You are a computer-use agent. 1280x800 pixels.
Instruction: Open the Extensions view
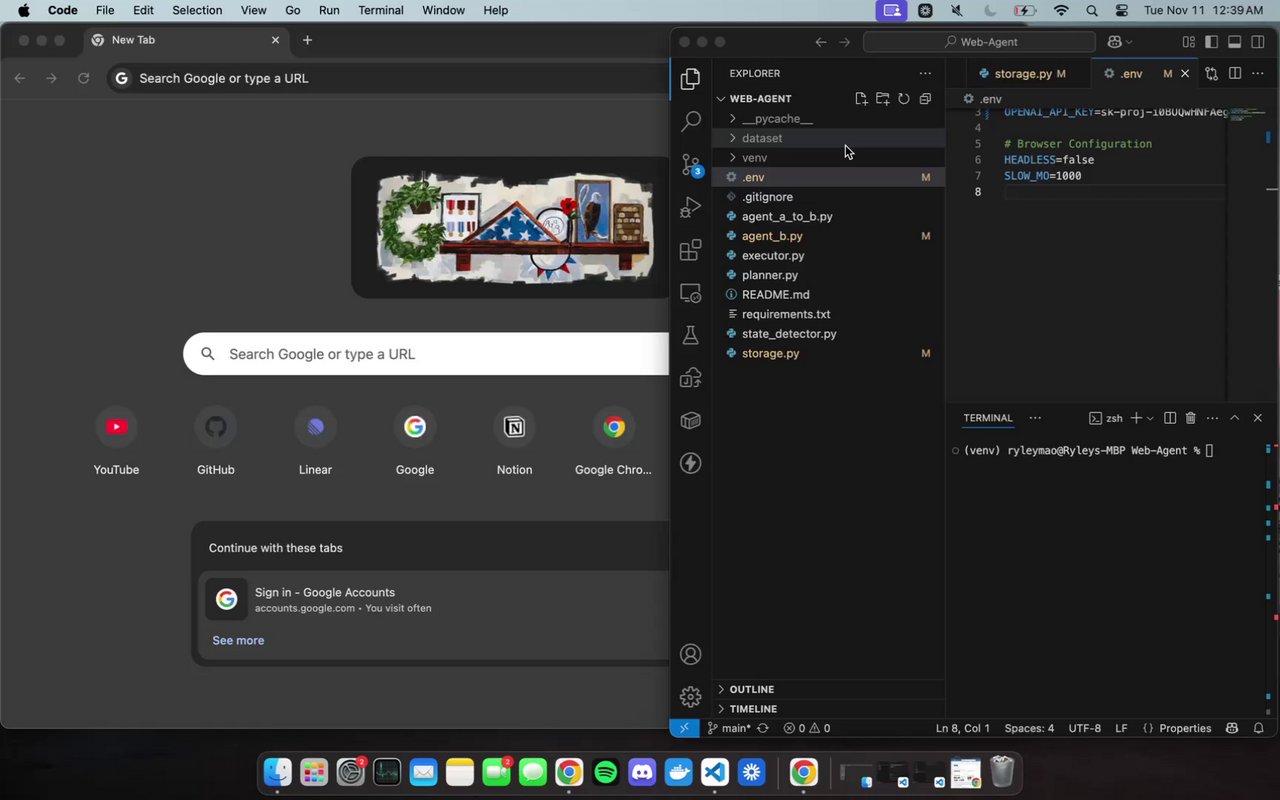[x=690, y=251]
